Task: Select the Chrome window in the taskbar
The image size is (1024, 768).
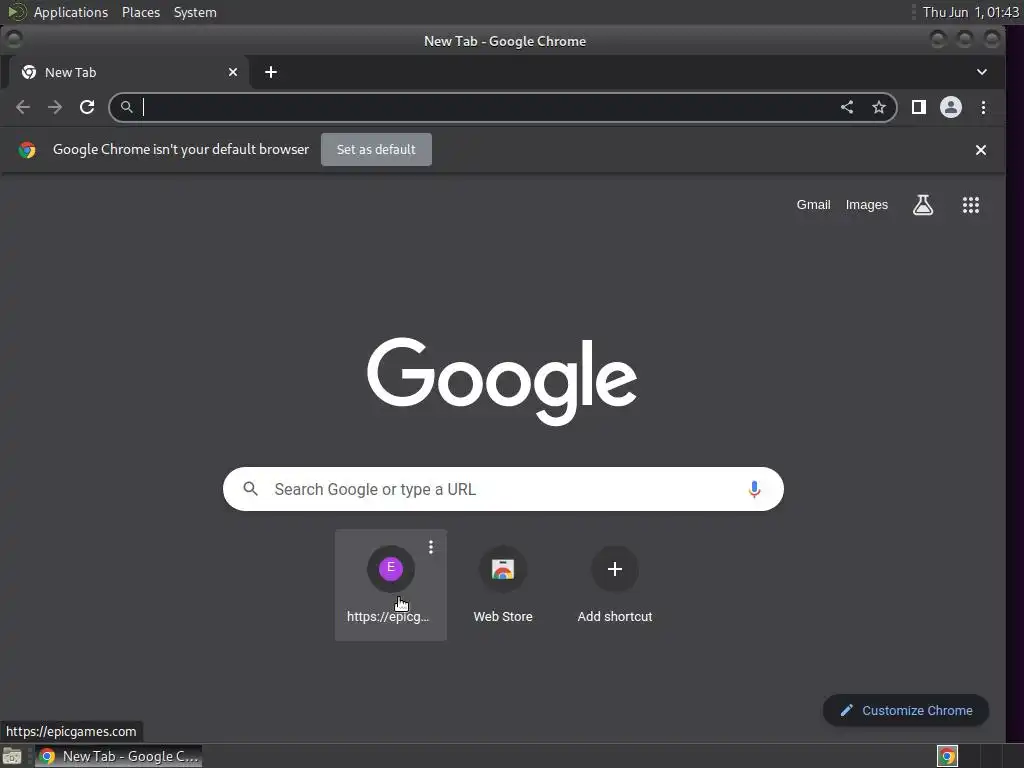Action: pyautogui.click(x=118, y=756)
